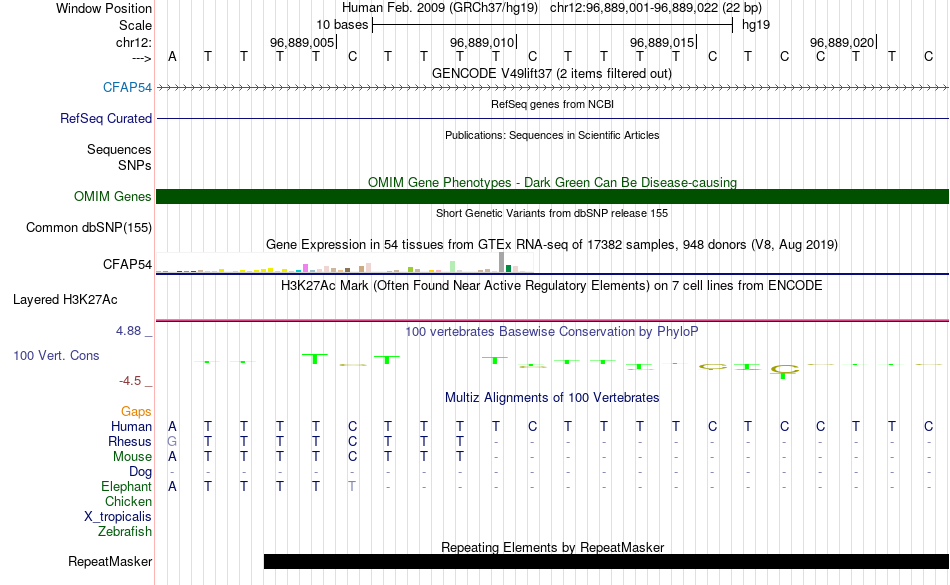The image size is (950, 585).
Task: Click the black RepeatMasker element bar
Action: click(606, 561)
